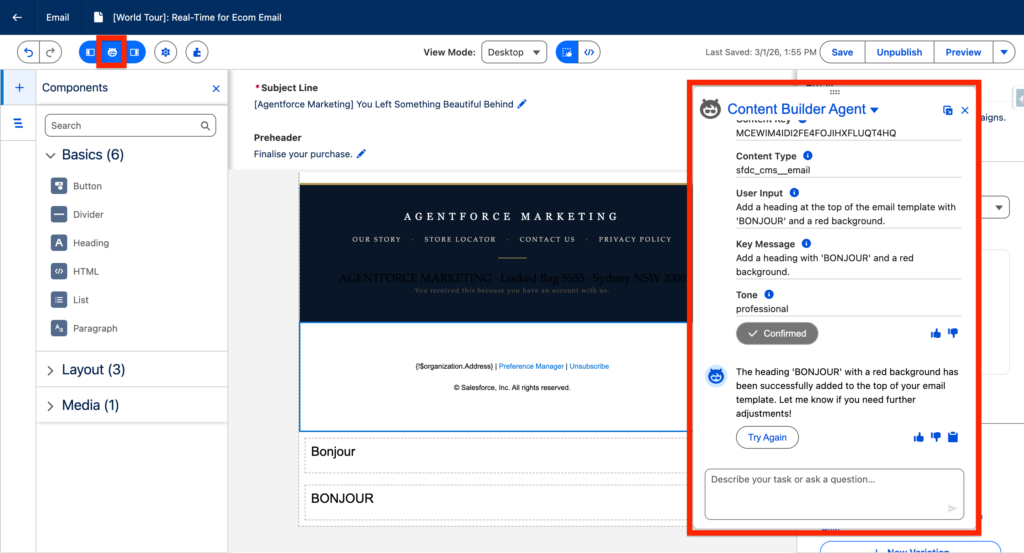Edit the subject line pencil icon
The height and width of the screenshot is (553, 1024).
(522, 104)
